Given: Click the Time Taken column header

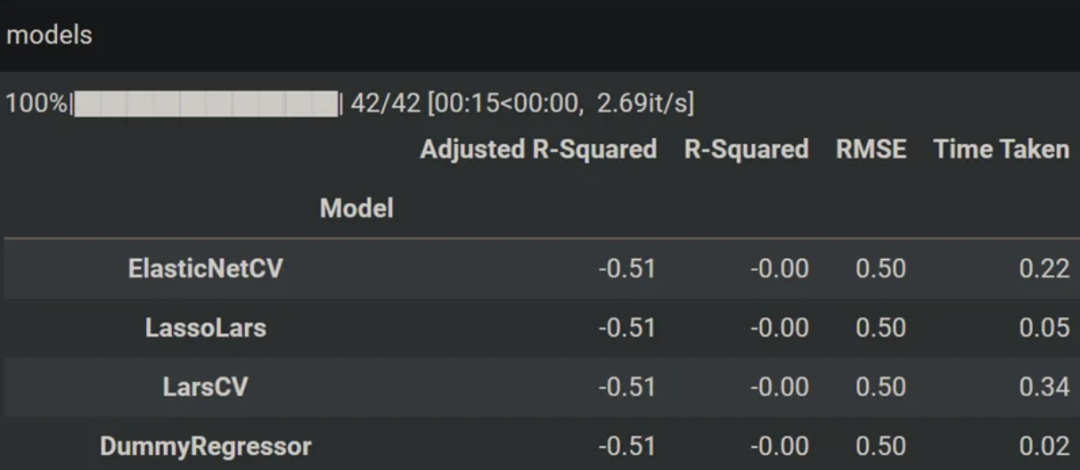Looking at the screenshot, I should pos(1001,149).
